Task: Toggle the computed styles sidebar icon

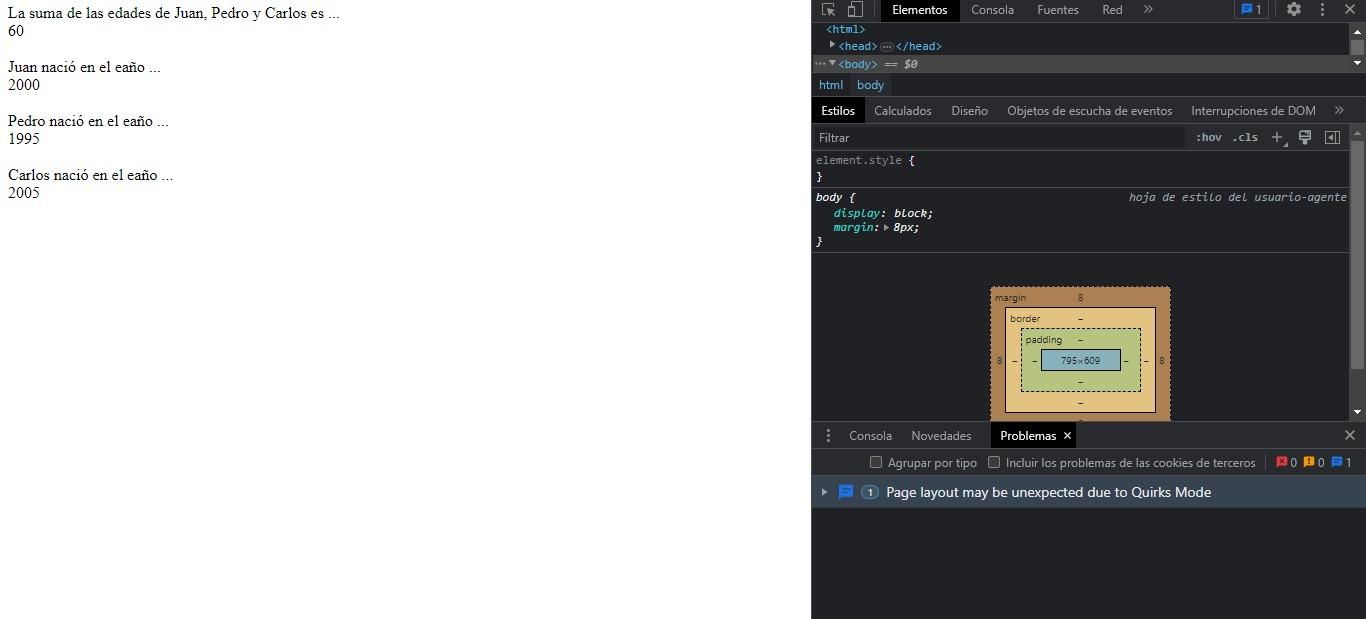Action: point(1332,138)
